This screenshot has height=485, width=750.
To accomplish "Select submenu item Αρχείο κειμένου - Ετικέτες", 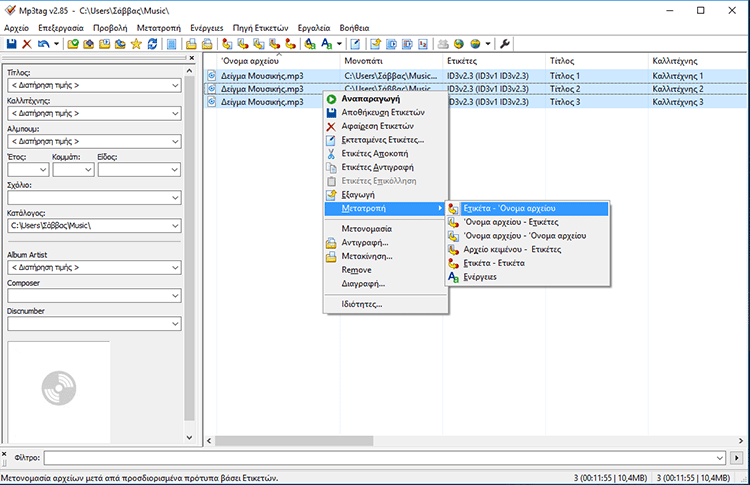I will point(527,249).
